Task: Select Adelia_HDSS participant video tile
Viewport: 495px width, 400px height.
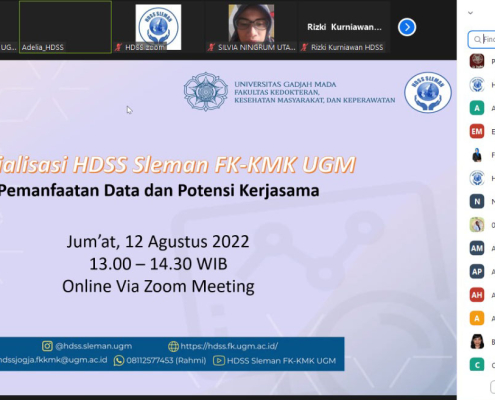Action: pyautogui.click(x=65, y=27)
